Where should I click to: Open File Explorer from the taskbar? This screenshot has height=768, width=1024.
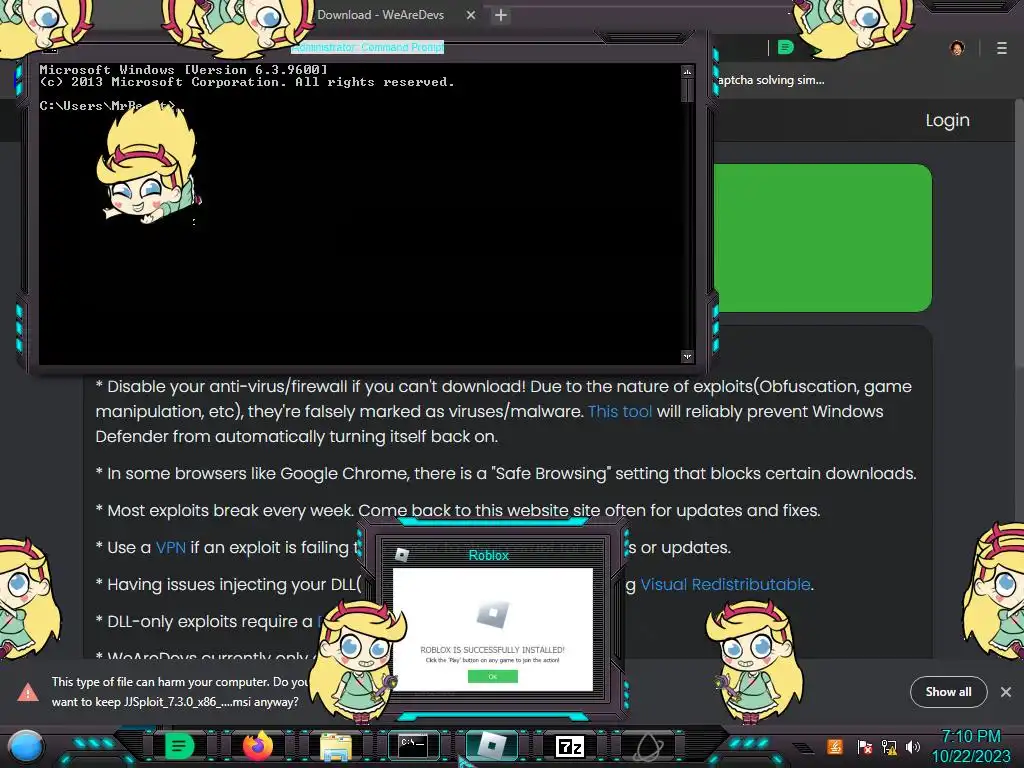tap(336, 746)
